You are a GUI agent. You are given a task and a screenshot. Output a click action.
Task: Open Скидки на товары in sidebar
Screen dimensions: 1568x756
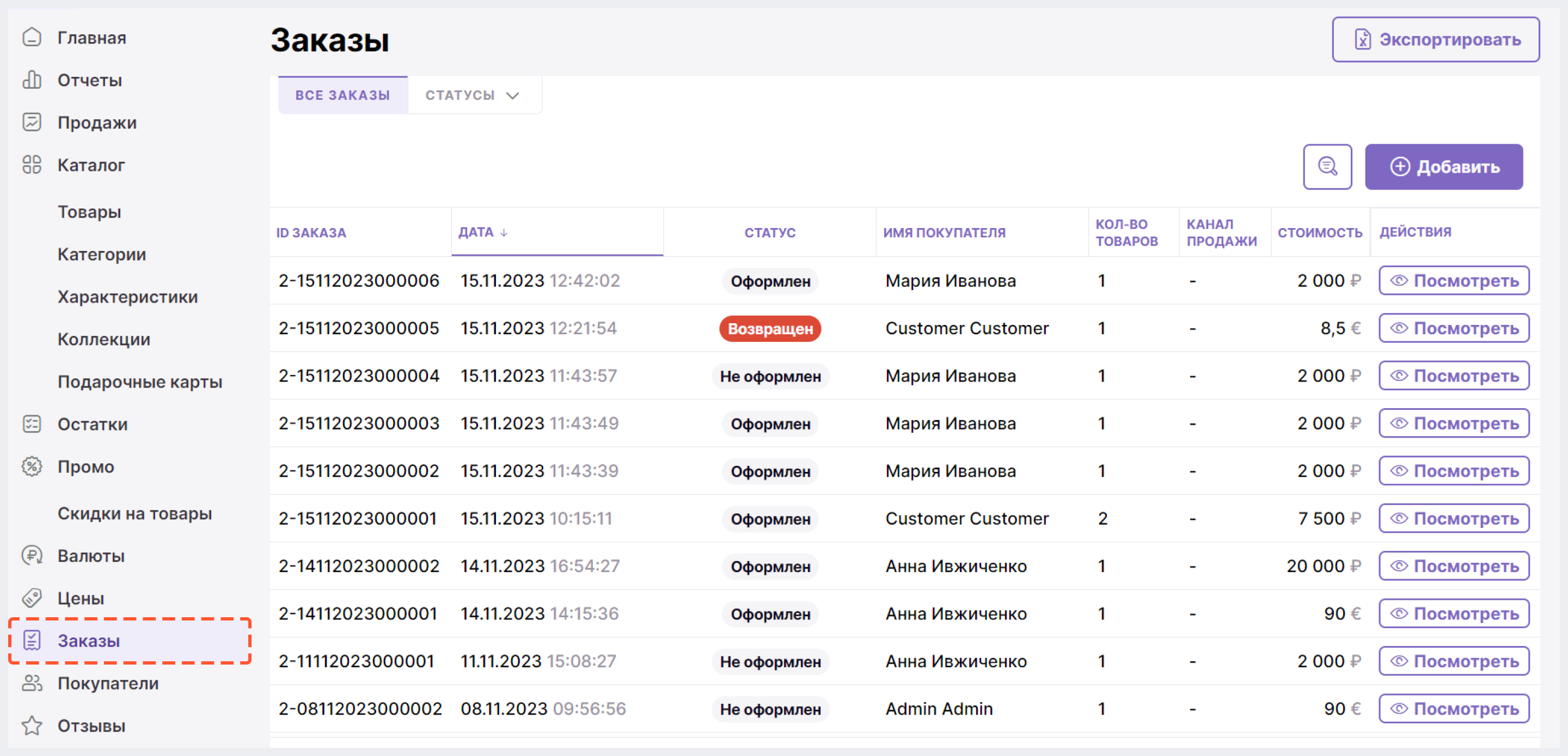click(134, 514)
